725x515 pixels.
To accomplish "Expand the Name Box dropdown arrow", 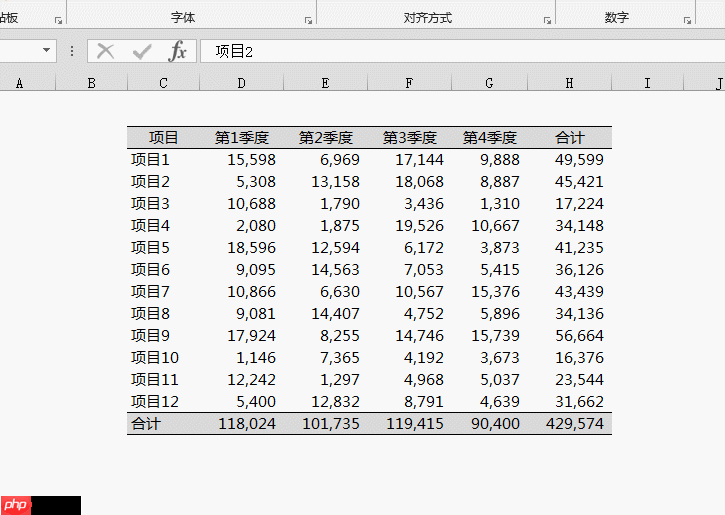I will click(46, 50).
